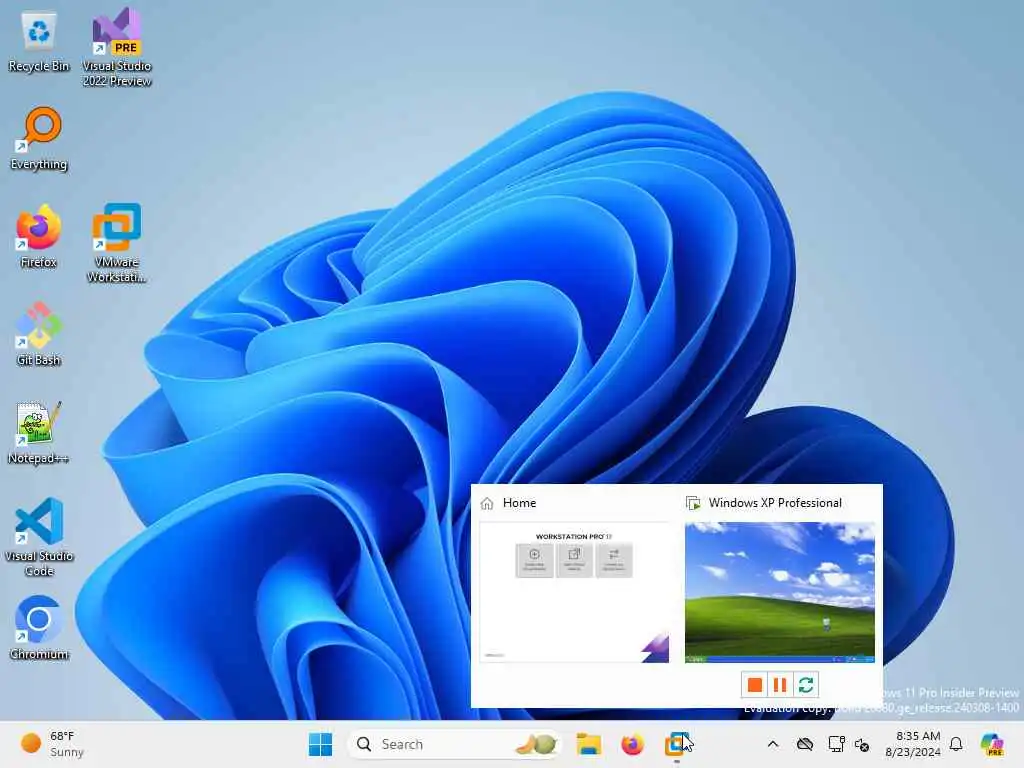Open the weather widget showing 68°F Sunny
The image size is (1024, 768).
52,744
